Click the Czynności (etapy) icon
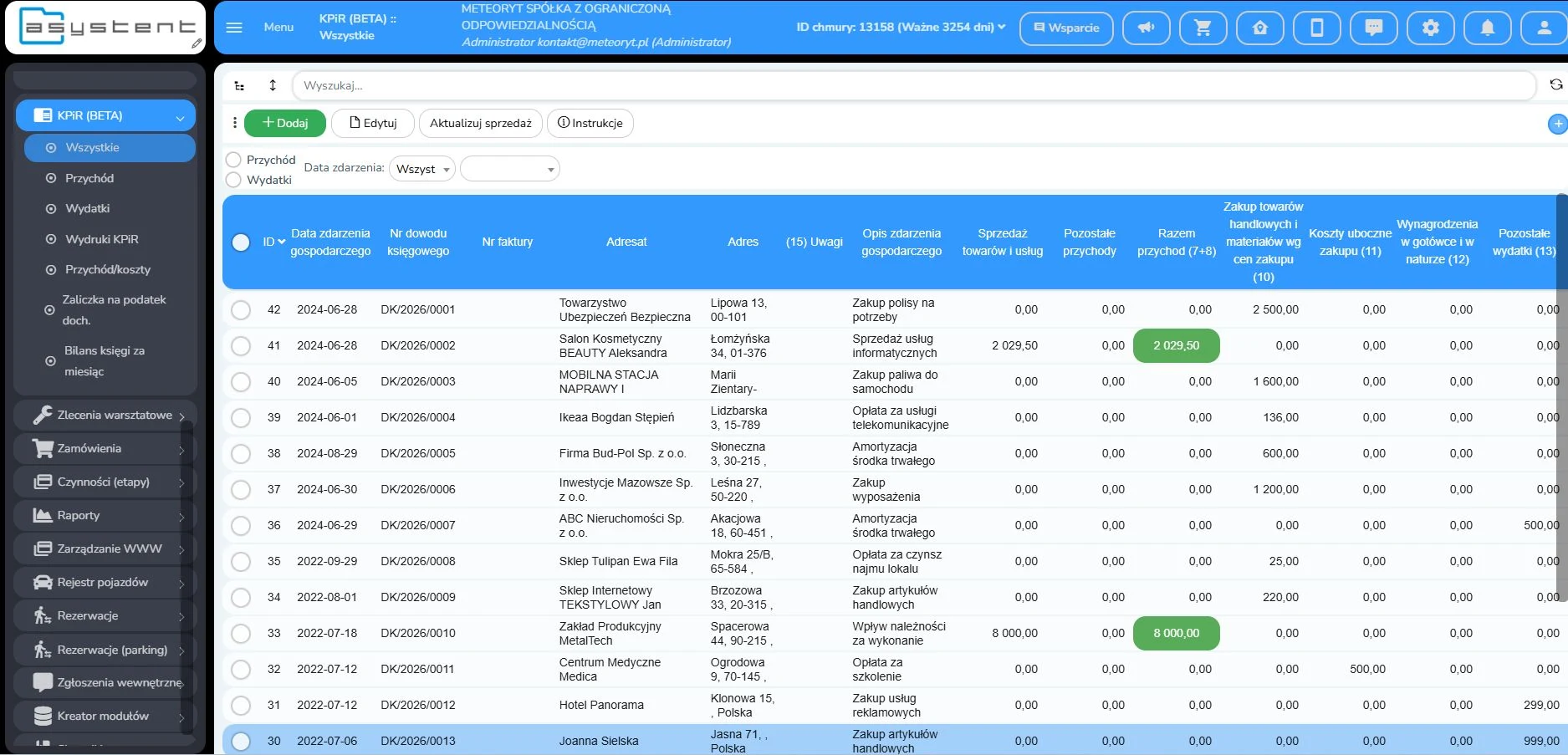 [42, 482]
